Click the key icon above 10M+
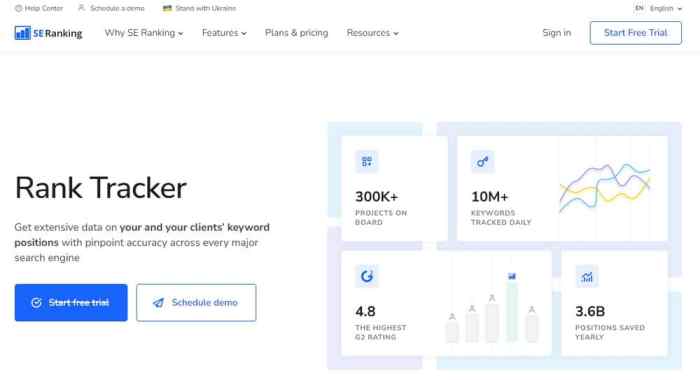The image size is (700, 380). click(x=482, y=161)
